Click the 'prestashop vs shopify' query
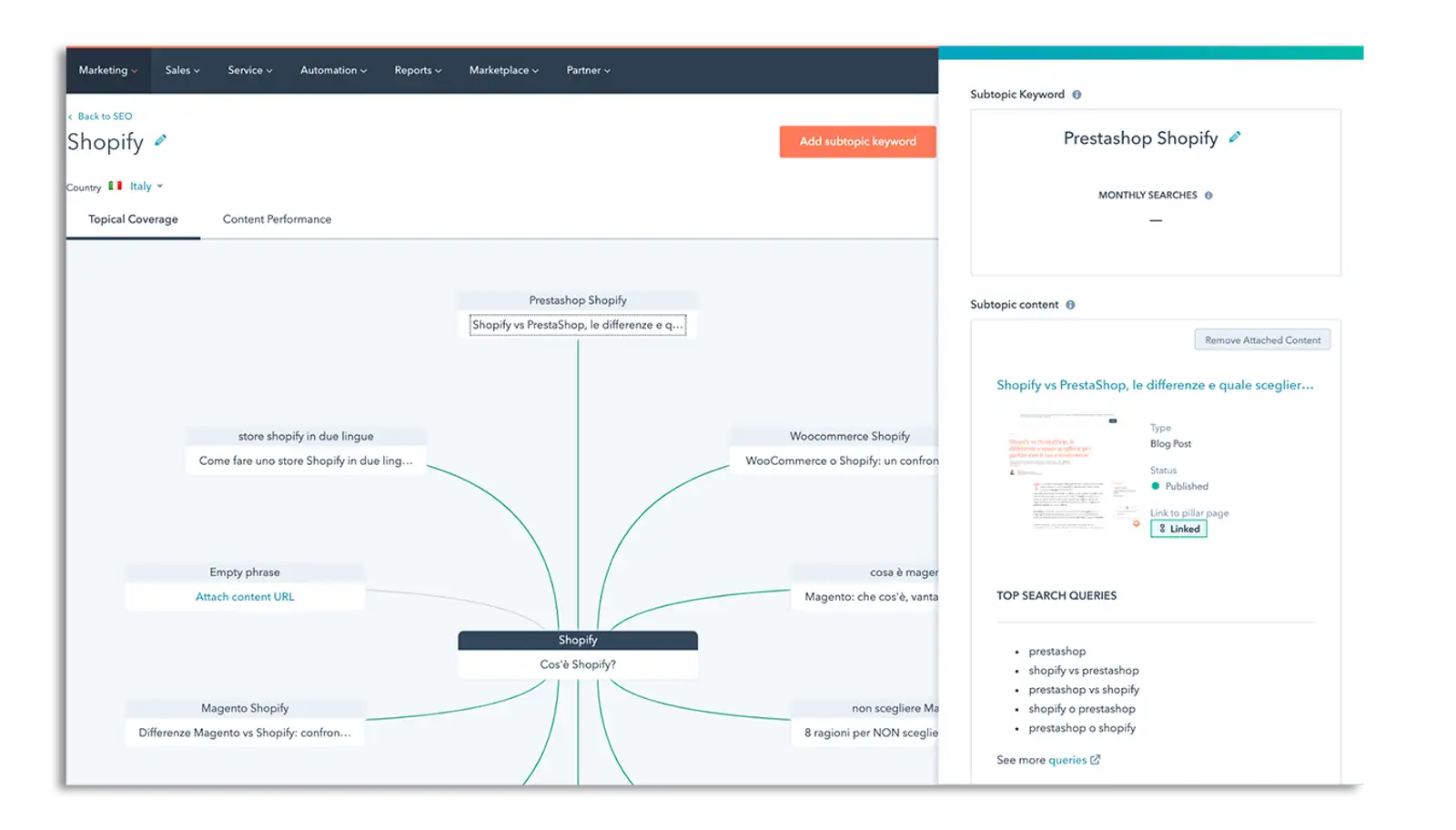 click(1083, 690)
